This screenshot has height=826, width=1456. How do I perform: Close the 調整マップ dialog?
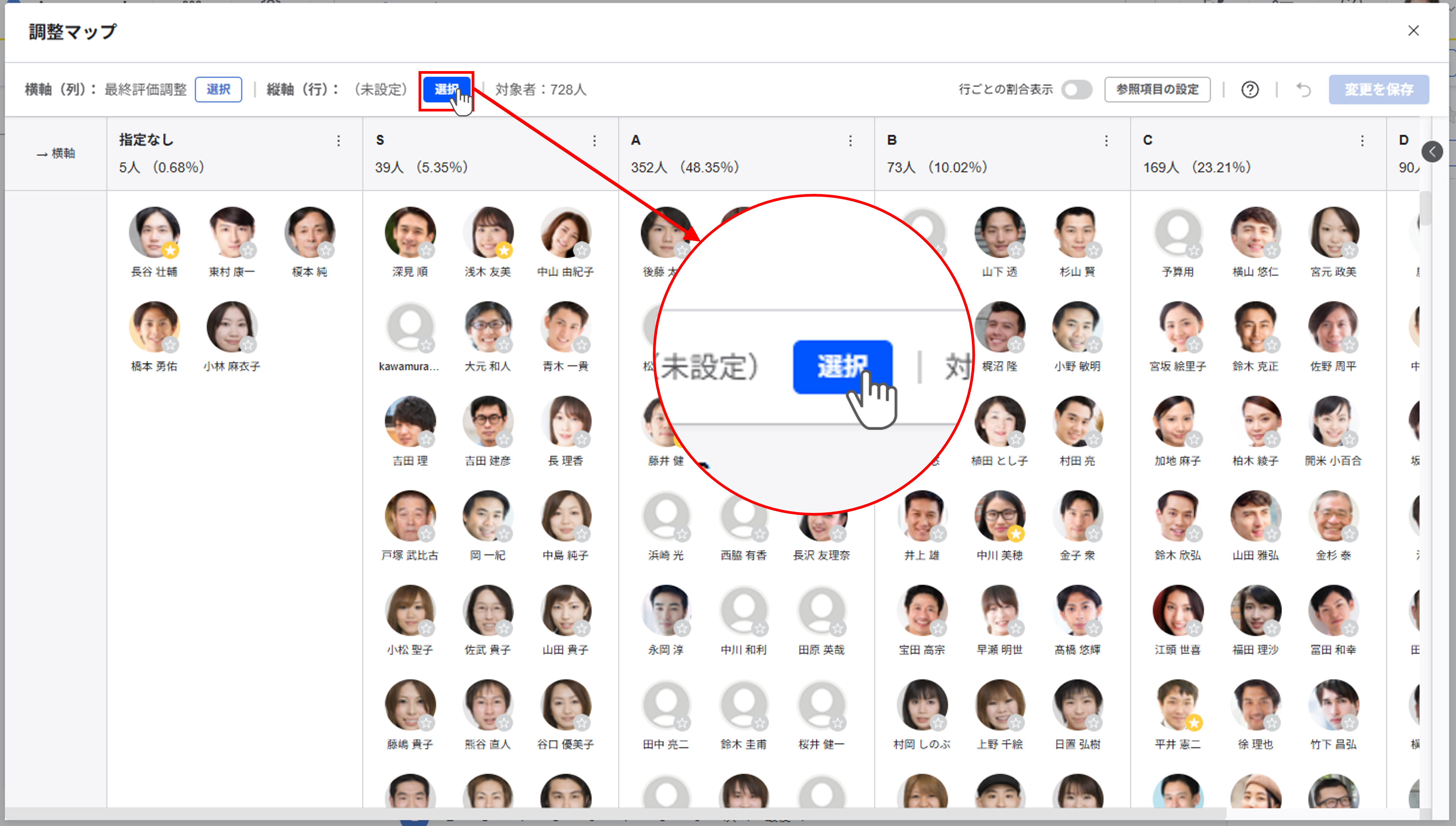point(1413,31)
